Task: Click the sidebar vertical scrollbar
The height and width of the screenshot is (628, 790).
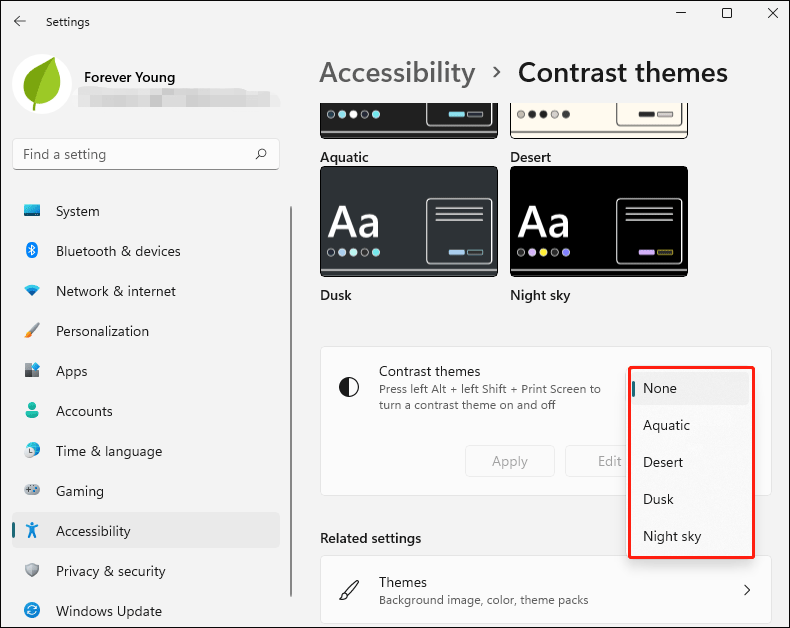Action: pos(291,401)
